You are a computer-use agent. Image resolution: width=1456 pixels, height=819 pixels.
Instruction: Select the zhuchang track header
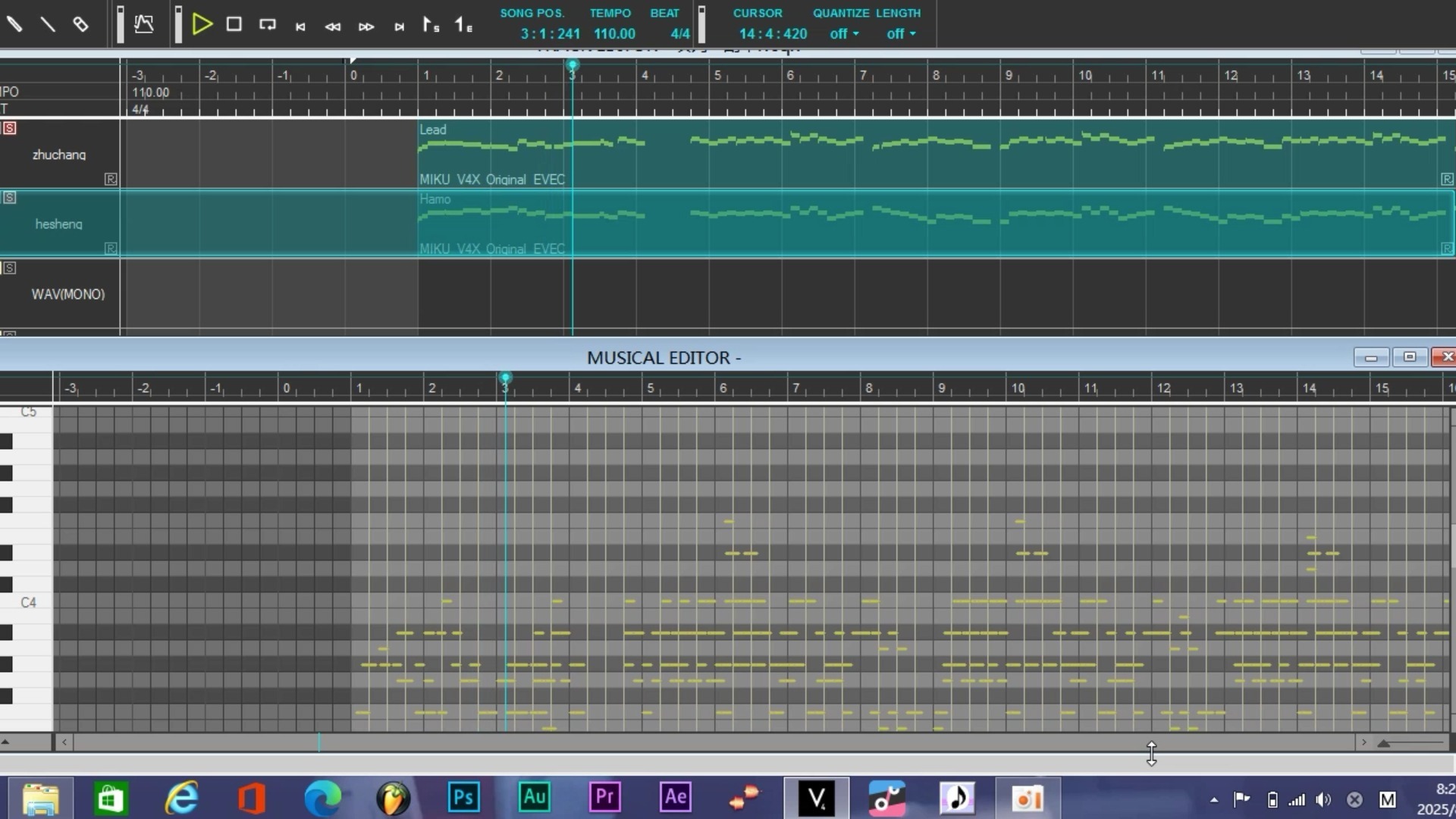tap(59, 154)
